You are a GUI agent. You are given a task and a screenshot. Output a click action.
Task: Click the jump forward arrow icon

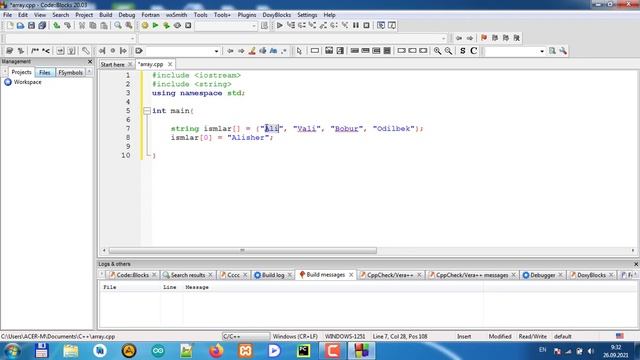470,38
